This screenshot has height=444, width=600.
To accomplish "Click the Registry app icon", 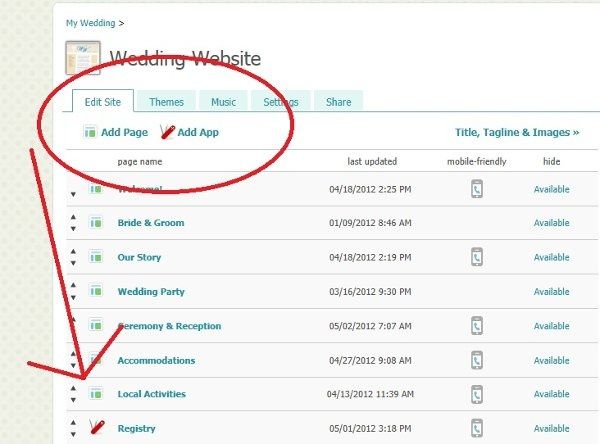I will (x=96, y=428).
